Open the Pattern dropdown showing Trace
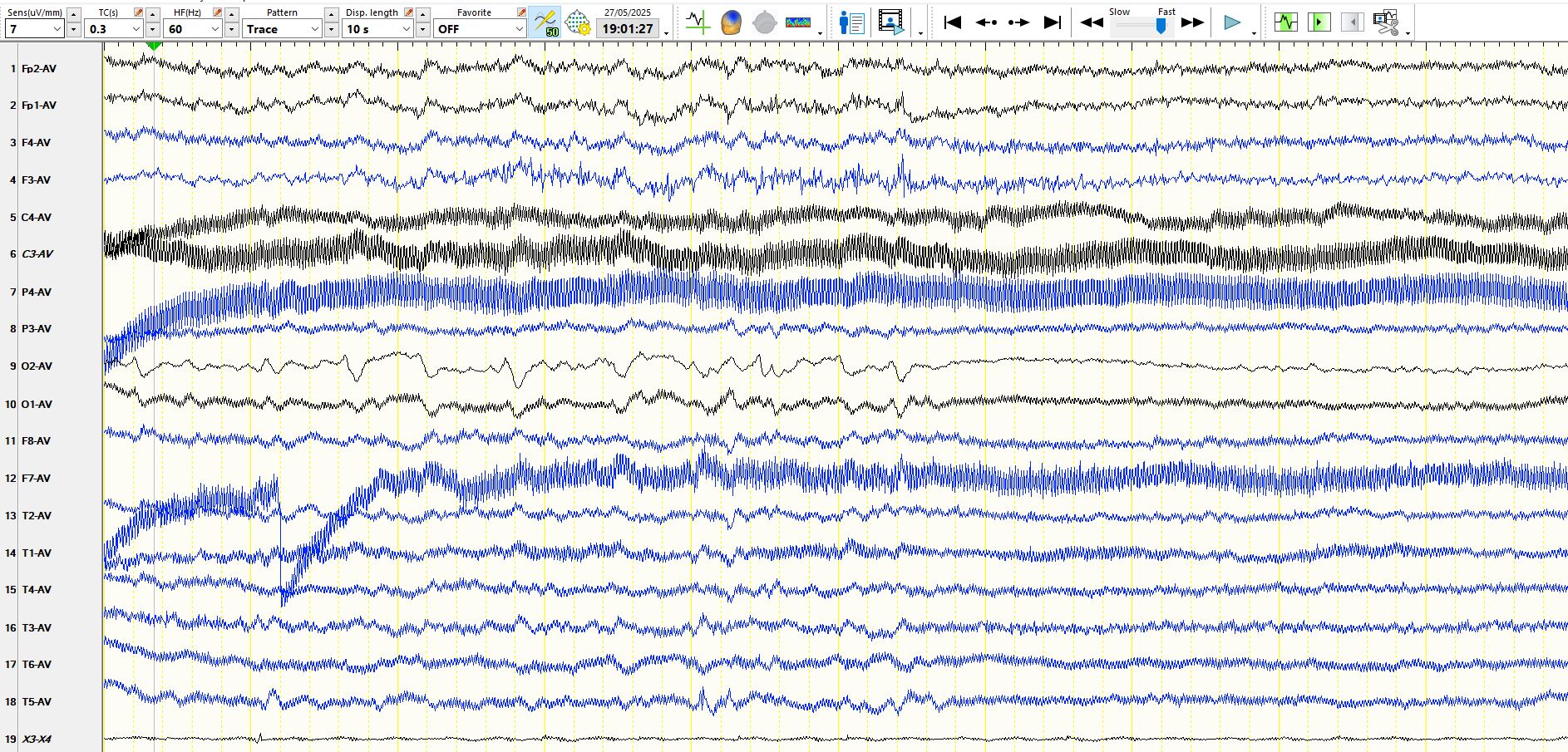The width and height of the screenshot is (1568, 752). (x=283, y=29)
